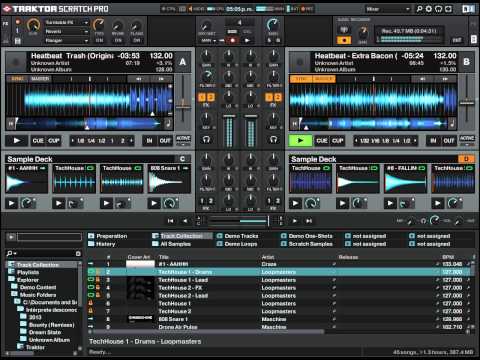Toggle SYNC on Deck B

click(301, 79)
